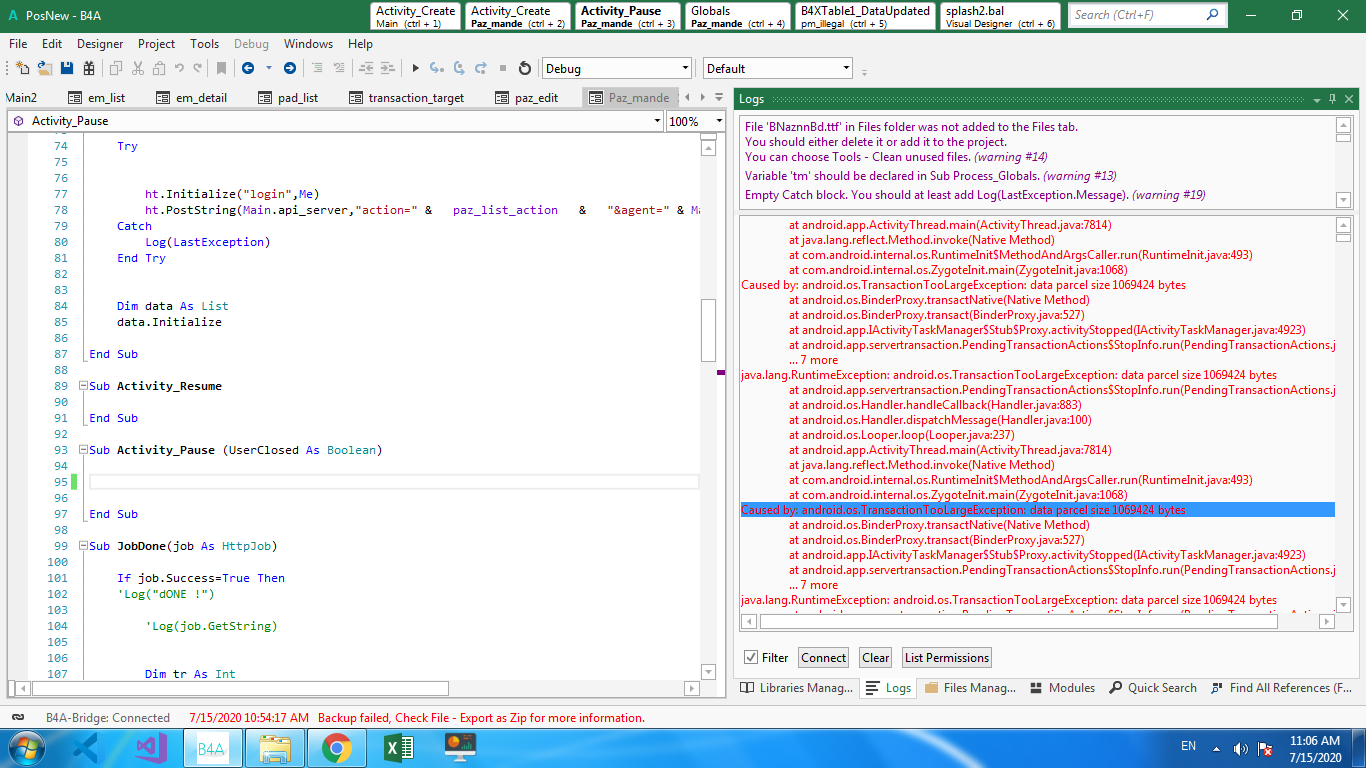1366x768 pixels.
Task: Click the Save file toolbar icon
Action: (67, 68)
